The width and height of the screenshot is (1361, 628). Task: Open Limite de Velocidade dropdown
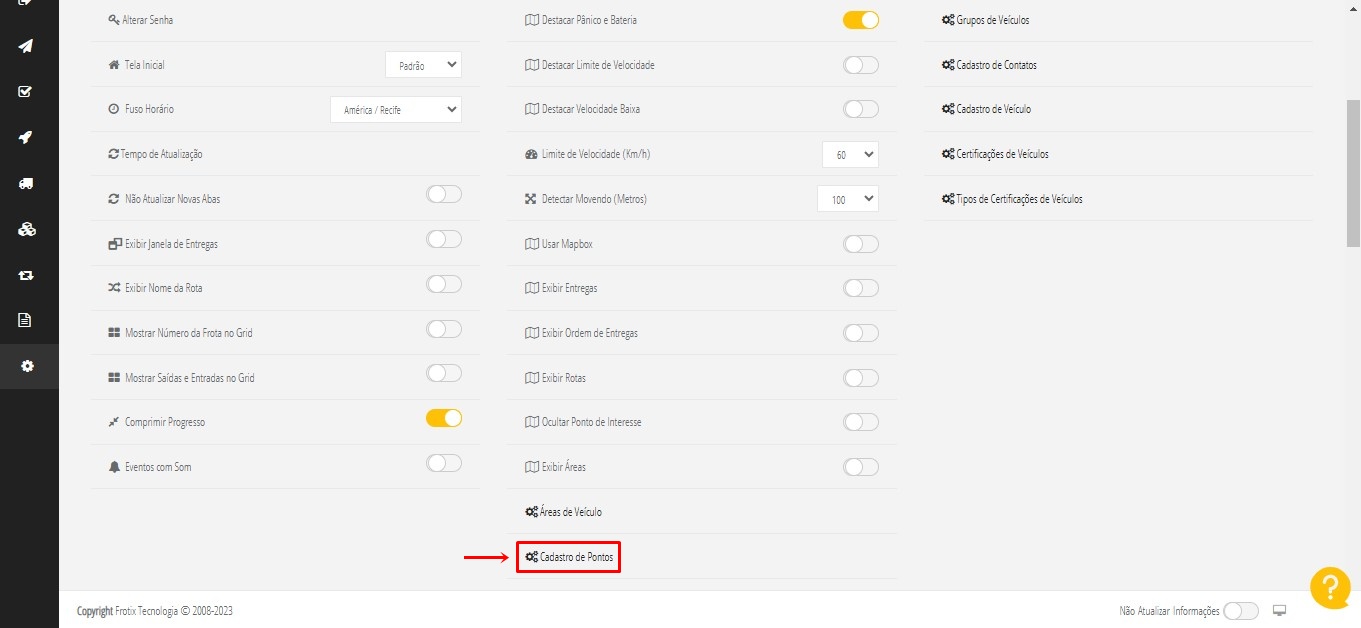coord(850,154)
